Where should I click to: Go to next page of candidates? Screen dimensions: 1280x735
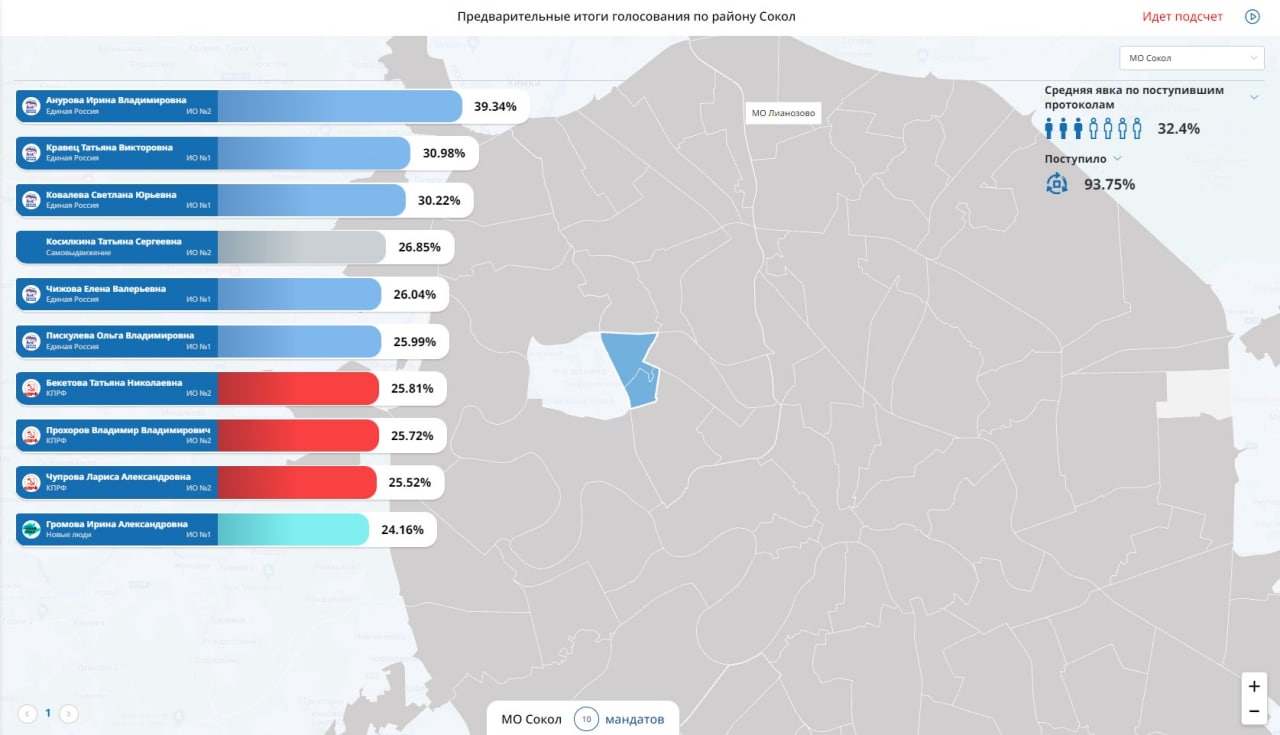coord(68,713)
